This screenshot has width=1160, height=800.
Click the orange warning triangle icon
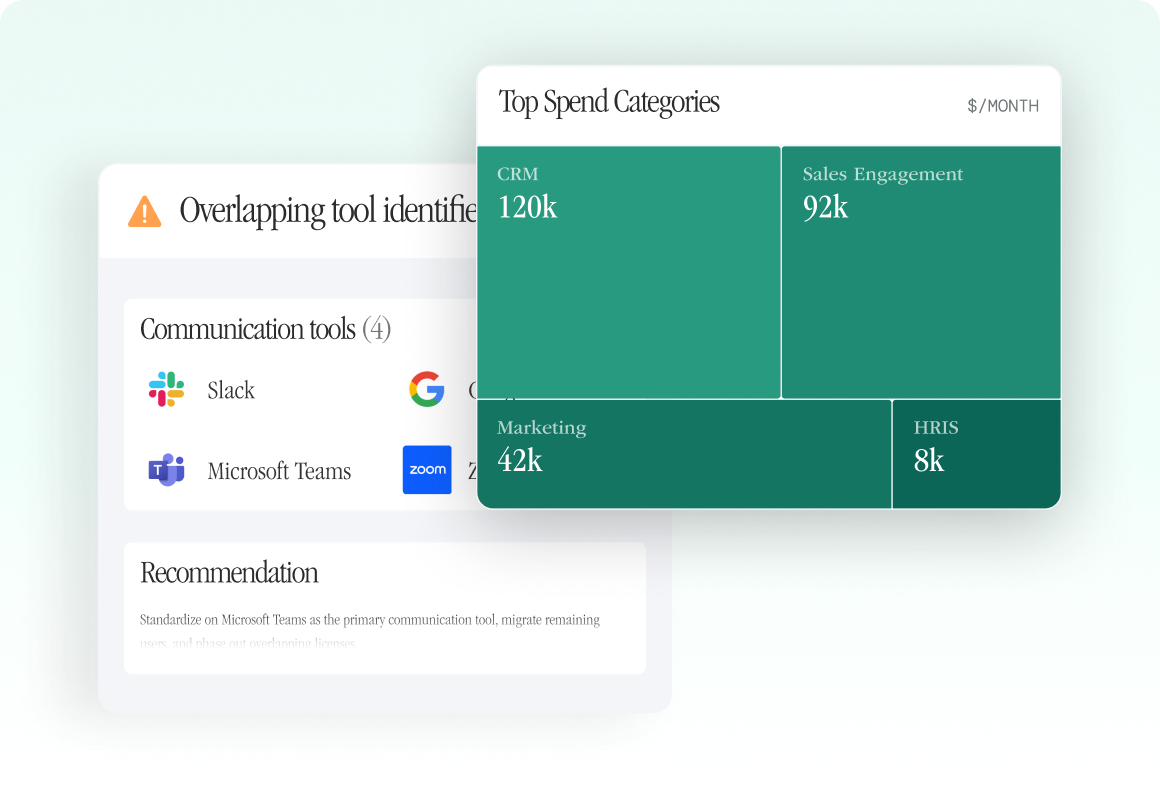(x=144, y=211)
